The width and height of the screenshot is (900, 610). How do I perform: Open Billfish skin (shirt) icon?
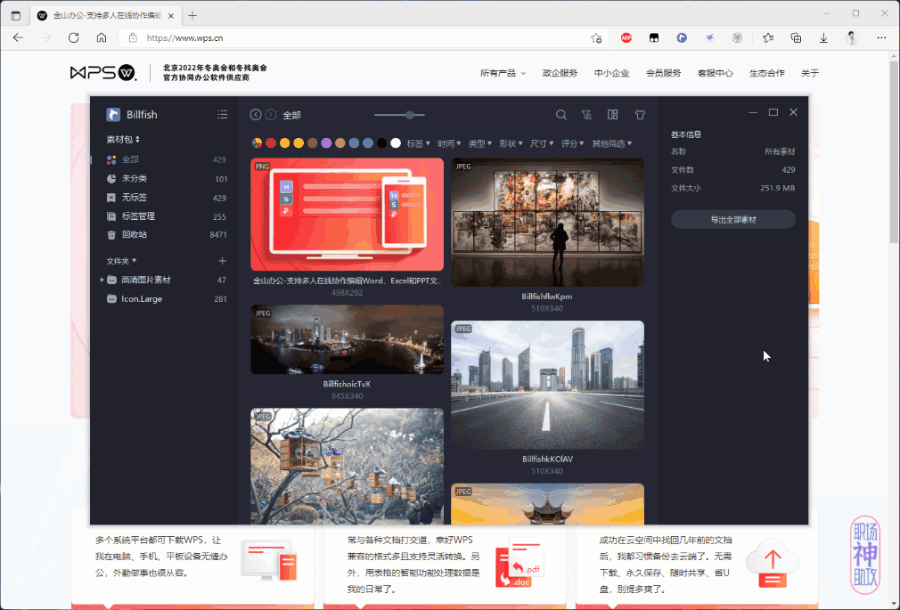click(x=640, y=115)
